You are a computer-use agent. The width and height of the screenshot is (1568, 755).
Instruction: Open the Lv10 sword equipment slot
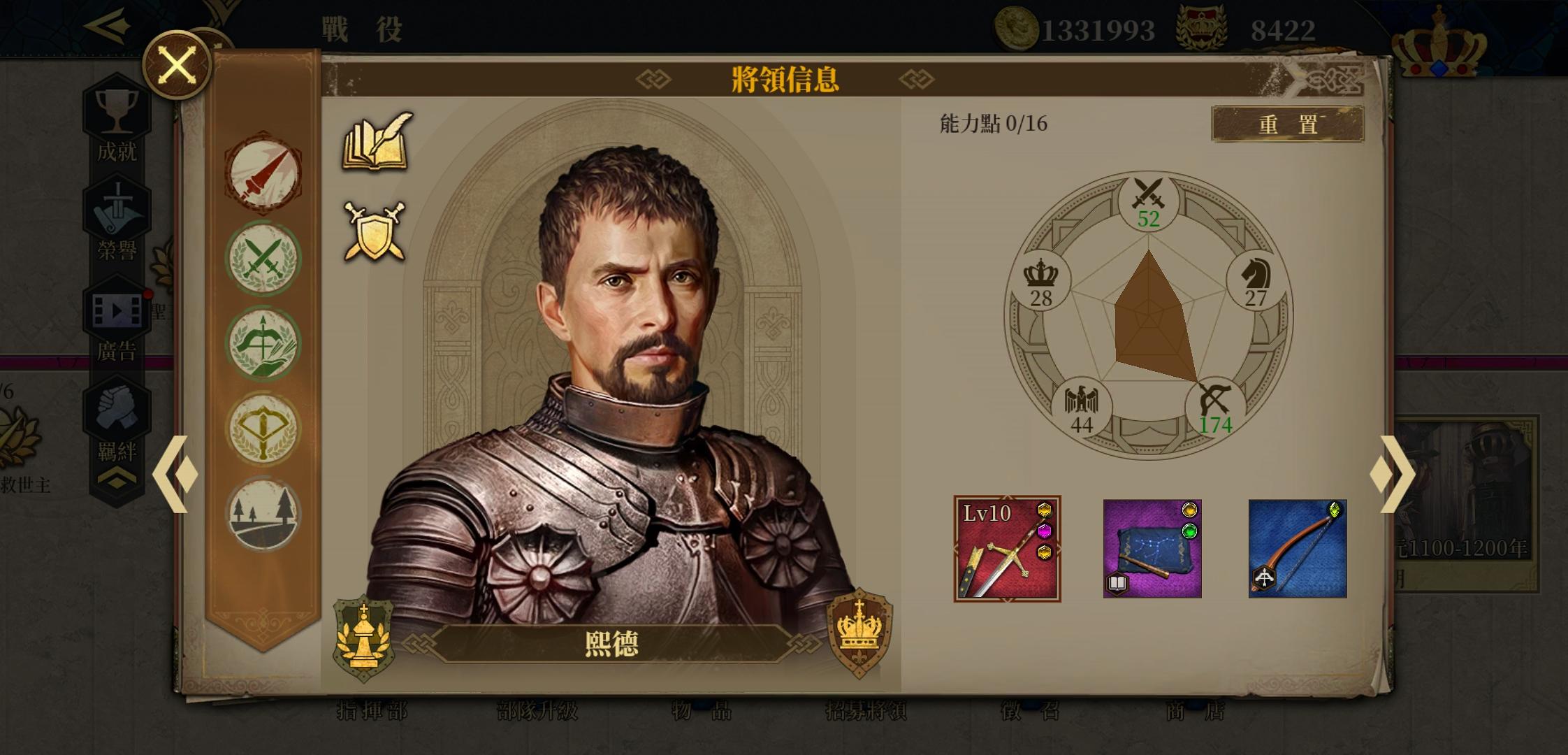click(x=1007, y=549)
